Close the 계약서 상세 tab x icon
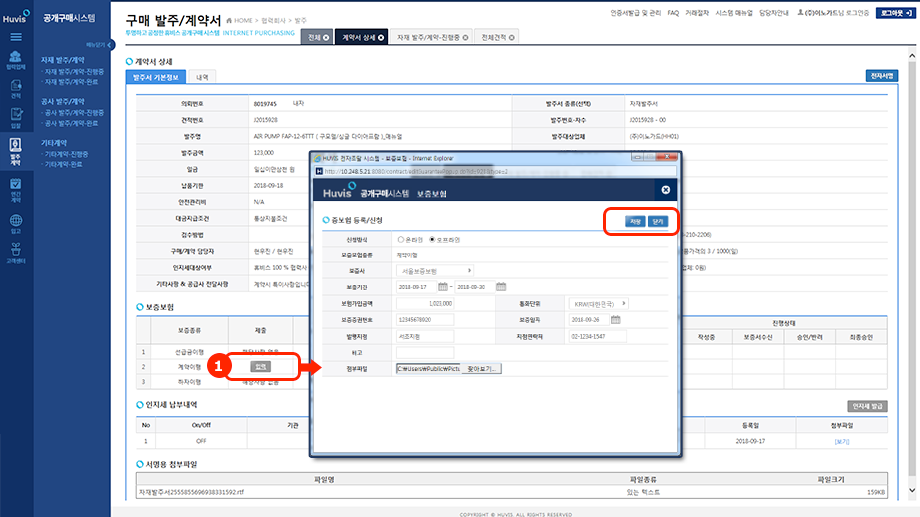Viewport: 920px width, 517px height. point(381,38)
